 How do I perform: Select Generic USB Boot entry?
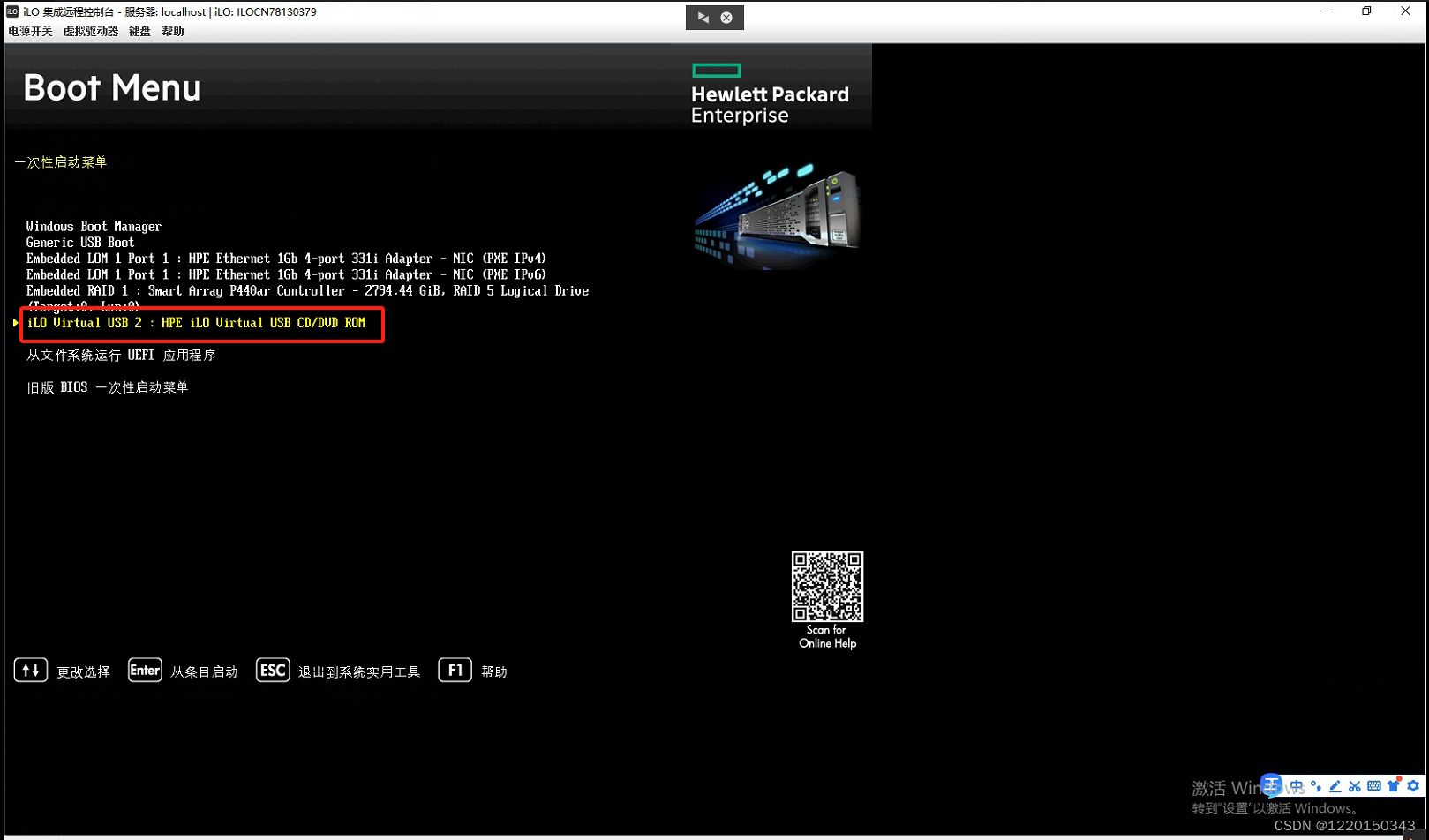point(80,243)
